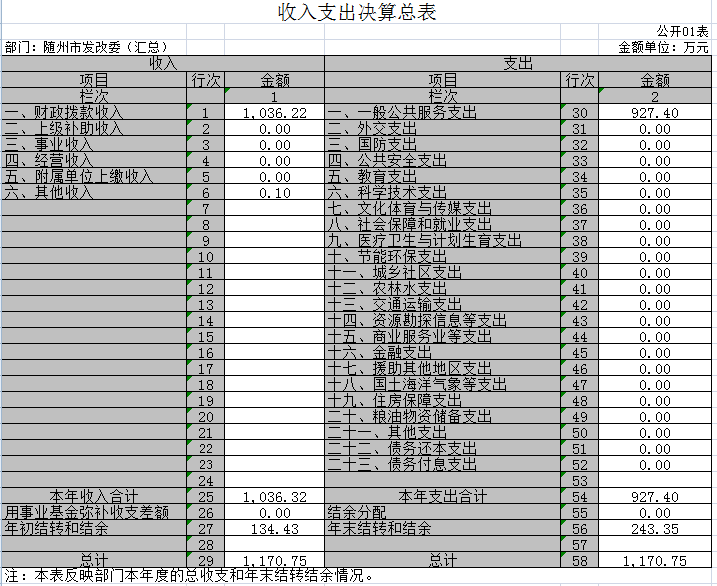The width and height of the screenshot is (717, 586).
Task: Select the 用事业基金弥补收支差额 cell
Action: click(94, 512)
